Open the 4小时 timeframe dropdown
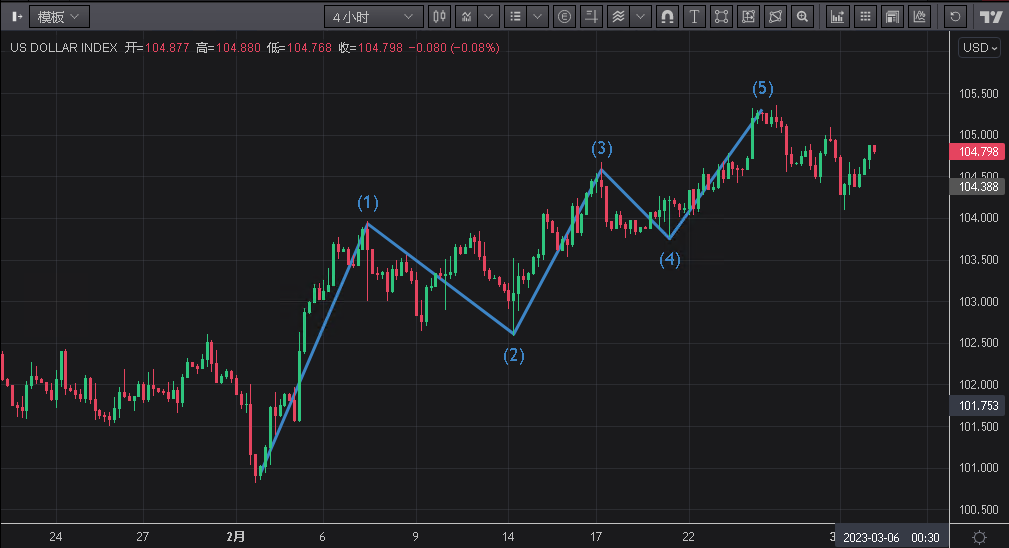Viewport: 1009px width, 548px height. pos(373,17)
